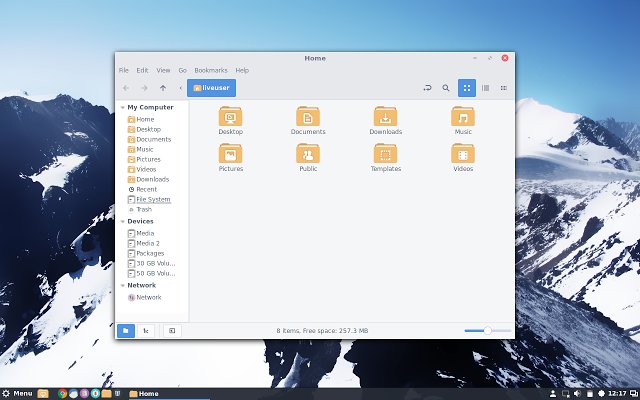Viewport: 640px width, 400px height.
Task: Open the View menu
Action: coord(163,70)
